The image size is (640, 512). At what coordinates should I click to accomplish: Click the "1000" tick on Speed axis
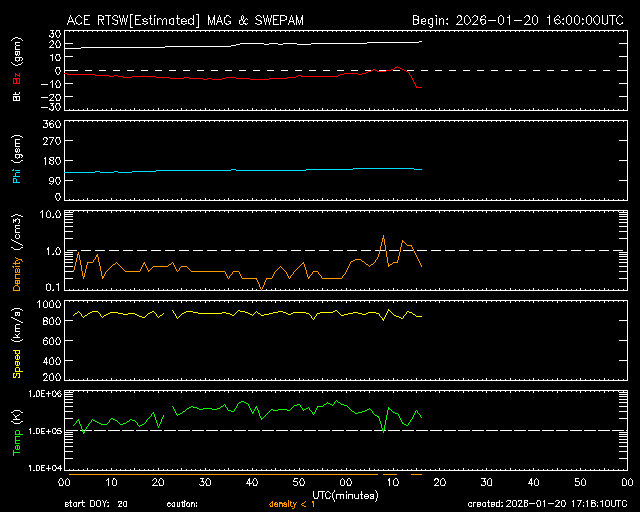(x=49, y=304)
